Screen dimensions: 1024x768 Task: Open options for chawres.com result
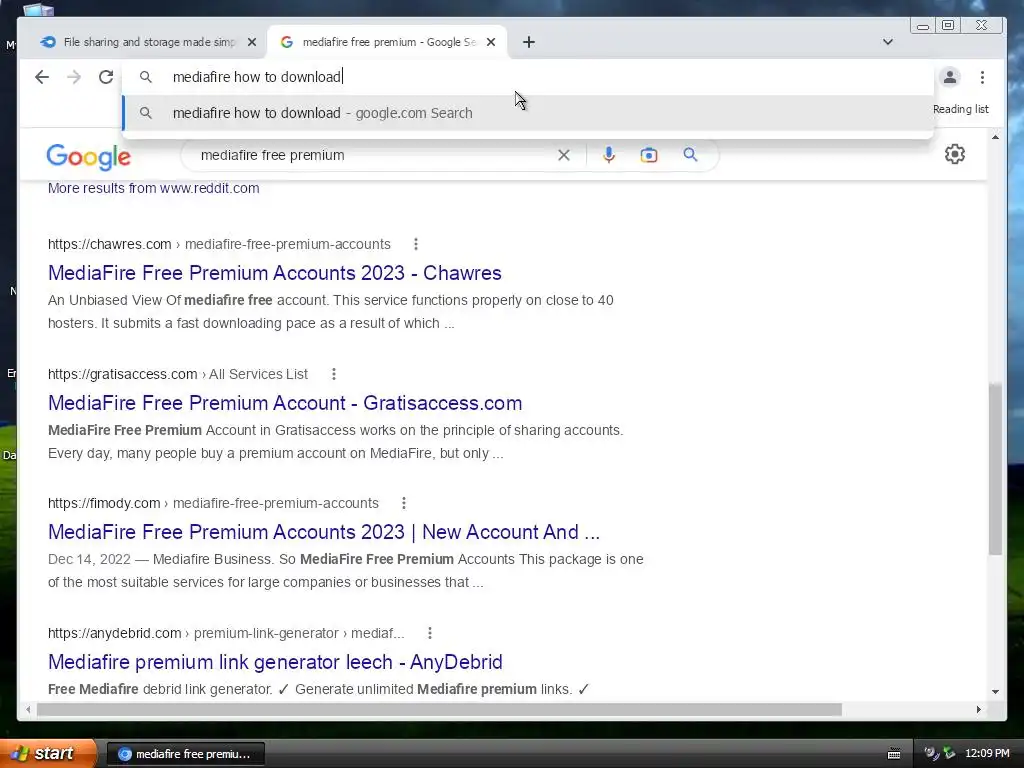[416, 244]
